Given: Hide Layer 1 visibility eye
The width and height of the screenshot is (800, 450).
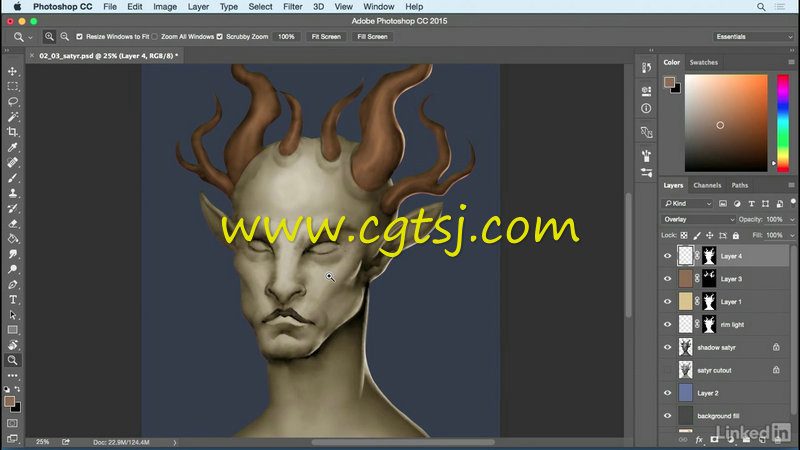Looking at the screenshot, I should click(667, 302).
